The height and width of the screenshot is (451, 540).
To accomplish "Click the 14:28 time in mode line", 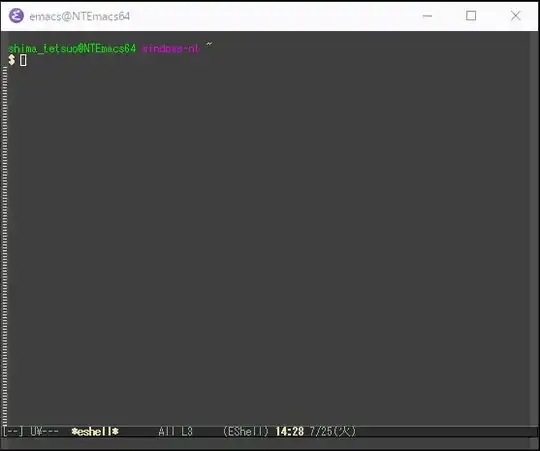I will [x=290, y=431].
